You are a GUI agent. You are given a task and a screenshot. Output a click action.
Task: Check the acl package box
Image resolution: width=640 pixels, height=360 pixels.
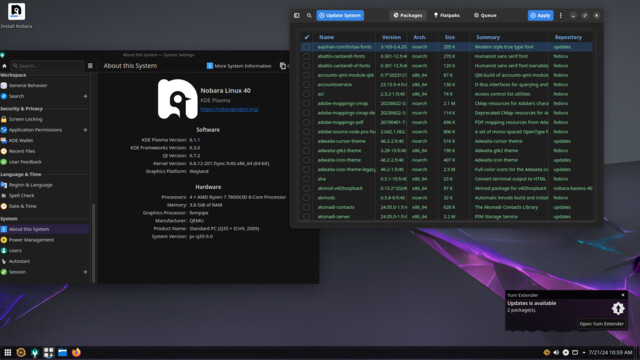[306, 94]
